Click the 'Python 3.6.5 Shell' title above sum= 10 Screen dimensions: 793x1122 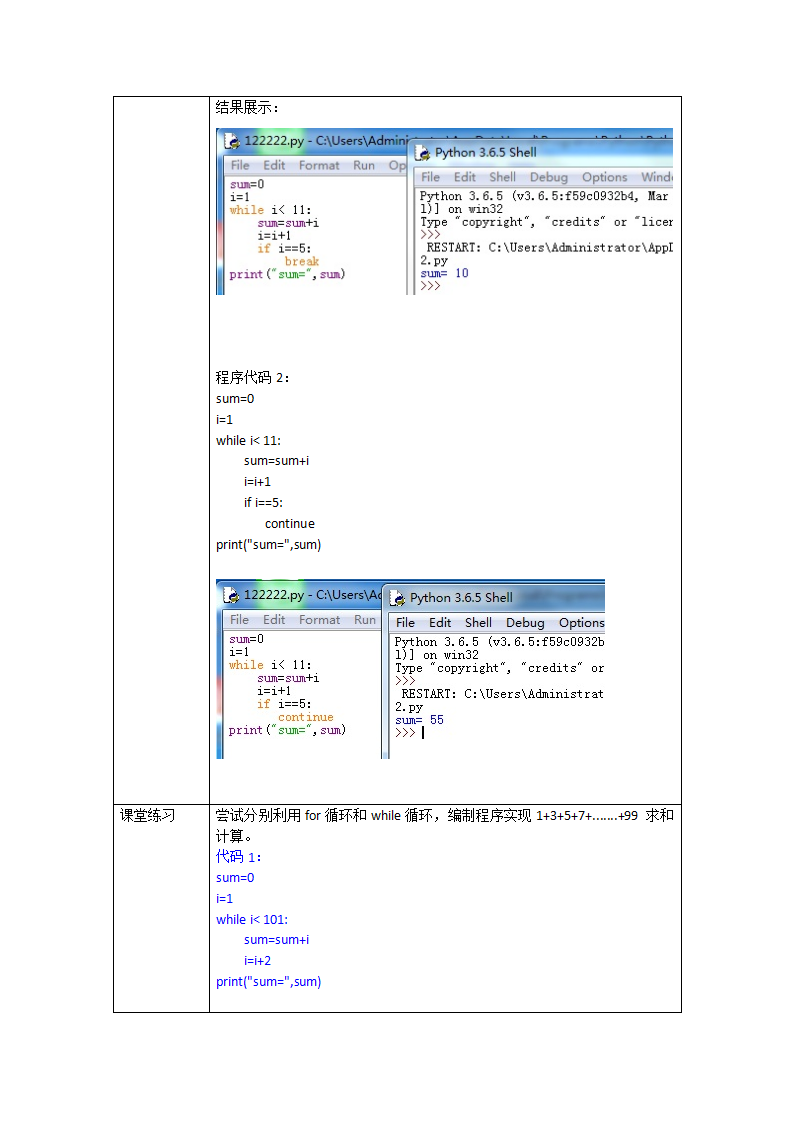coord(486,152)
